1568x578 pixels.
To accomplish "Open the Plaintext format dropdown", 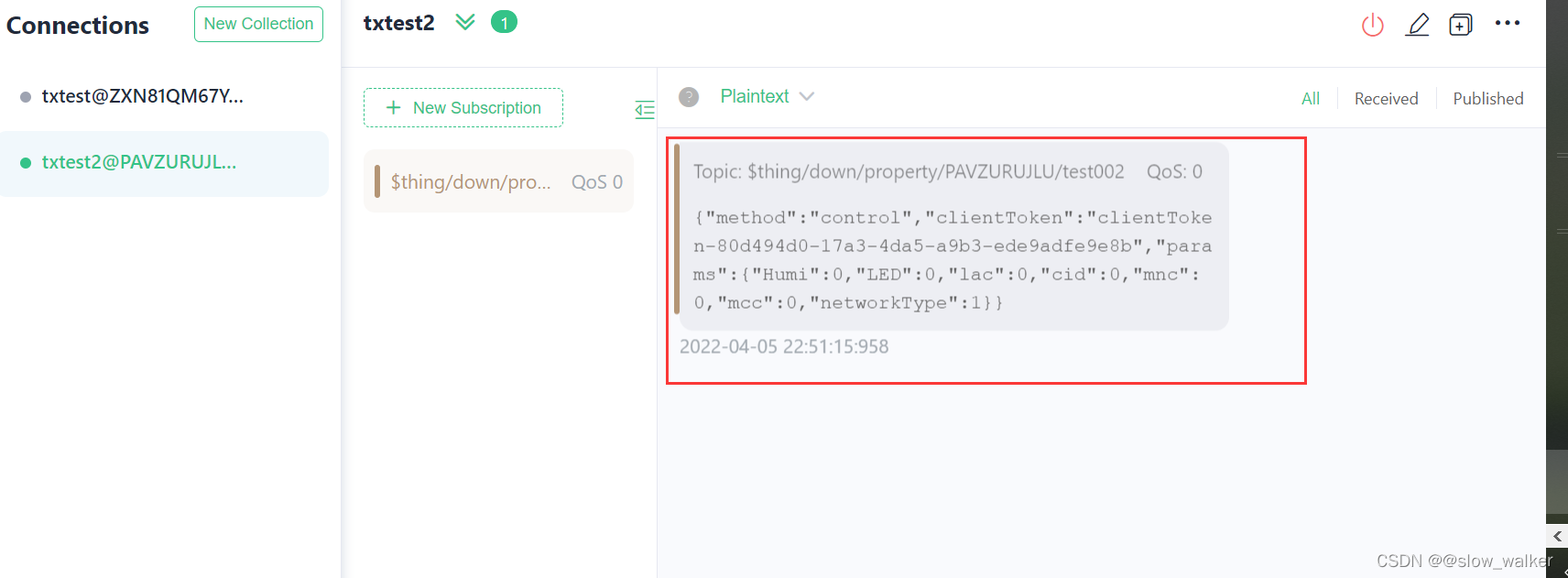I will click(767, 96).
